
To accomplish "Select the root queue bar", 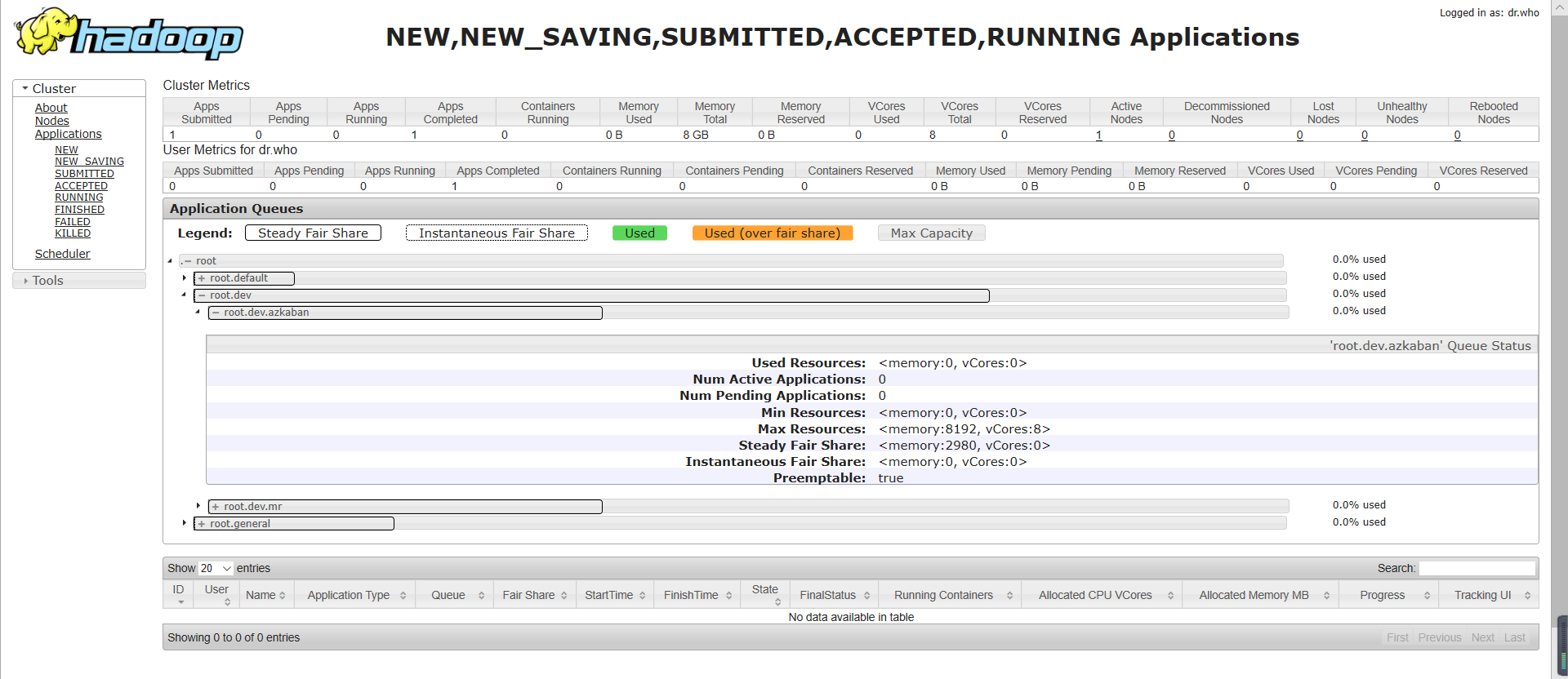I will coord(732,261).
